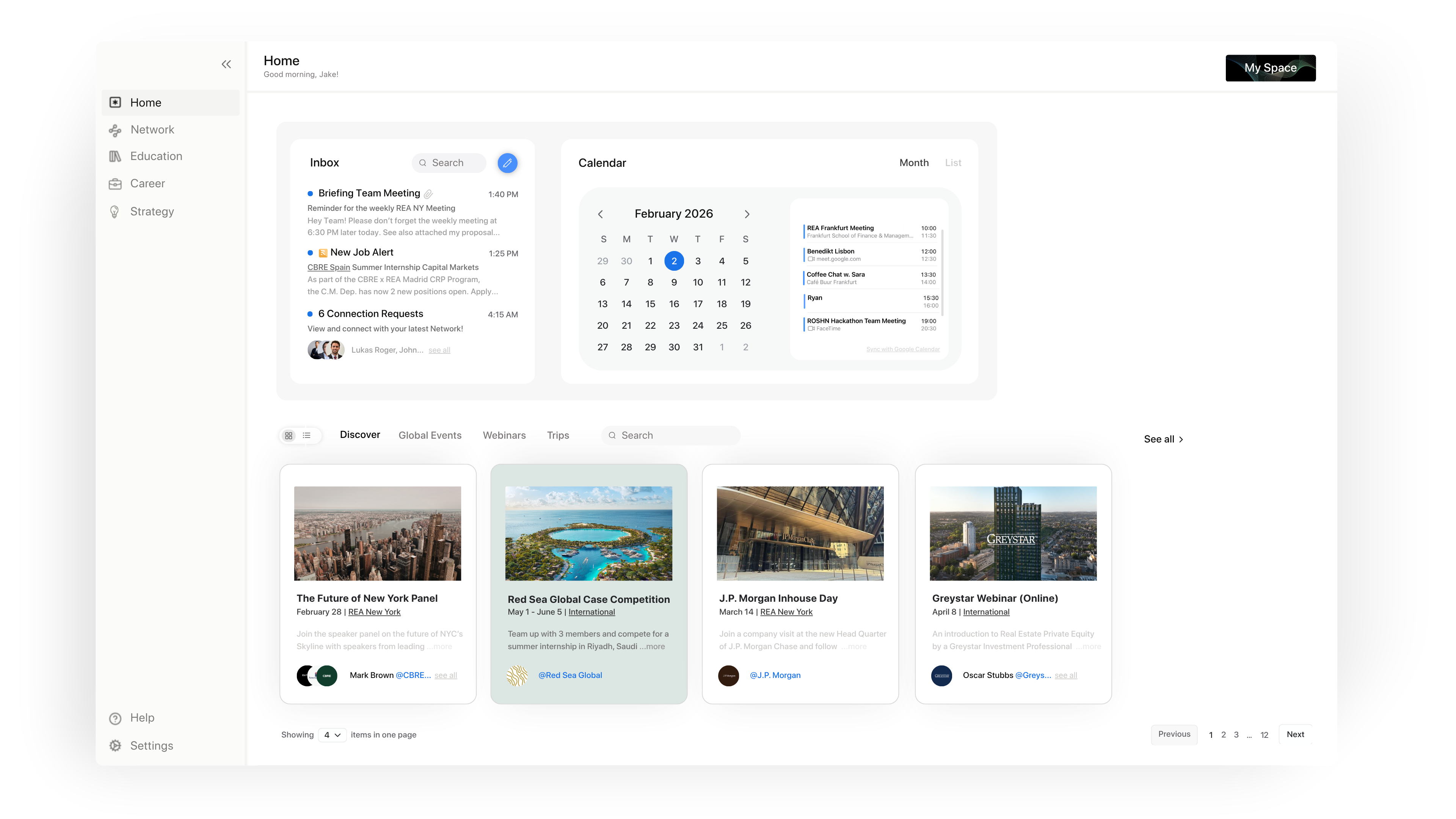Click See all with chevron

pos(1163,439)
